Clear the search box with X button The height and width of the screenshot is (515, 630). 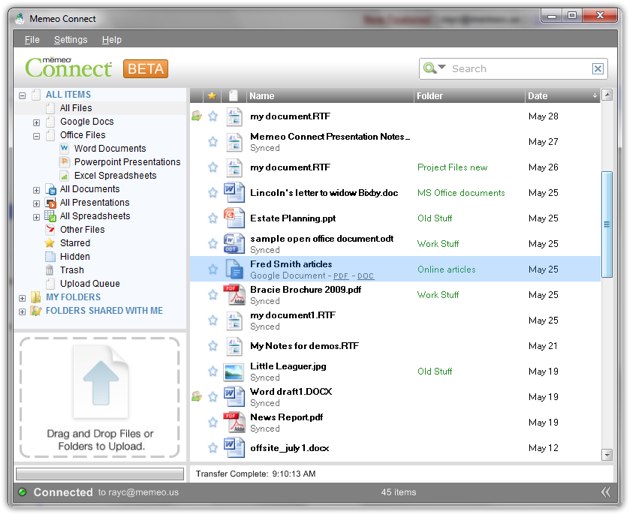point(597,69)
